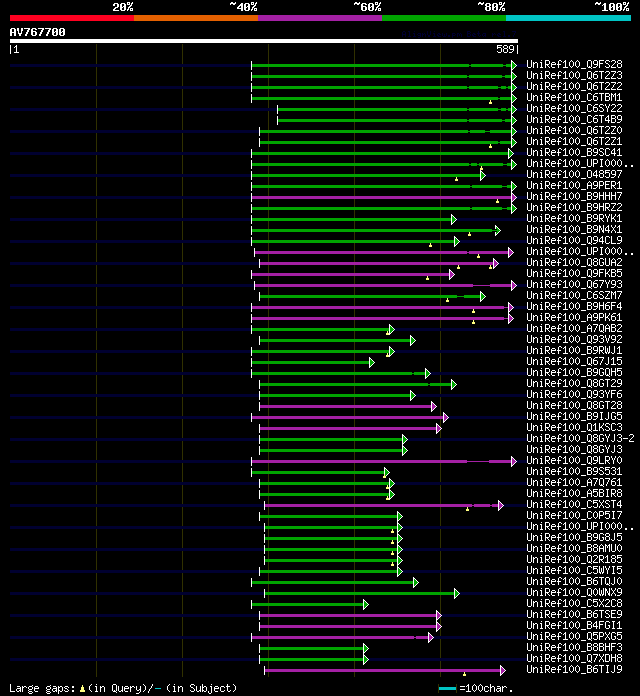Click the yellow query-gap symbol in legend
The image size is (640, 696).
[x=82, y=688]
